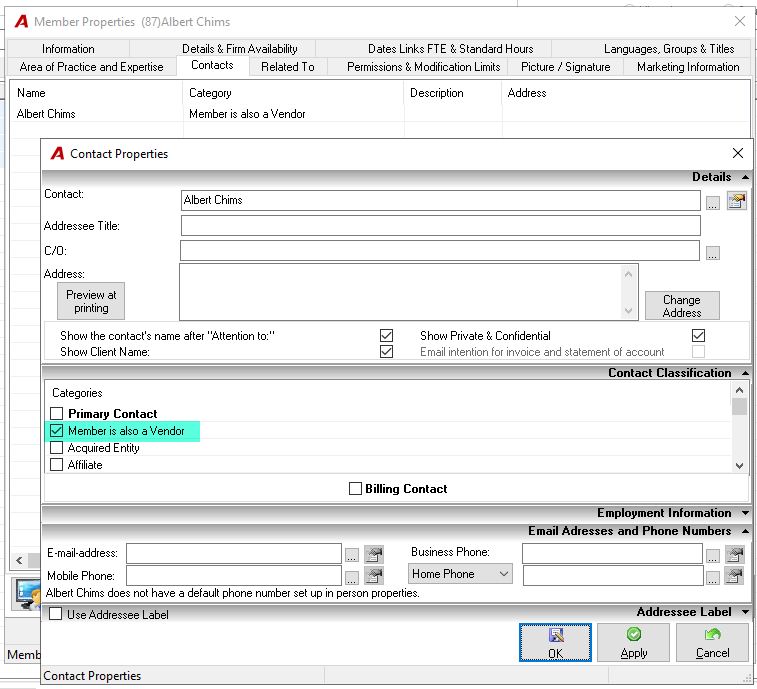Screen dimensions: 757x689
Task: Check the Affiliate category
Action: [x=56, y=464]
